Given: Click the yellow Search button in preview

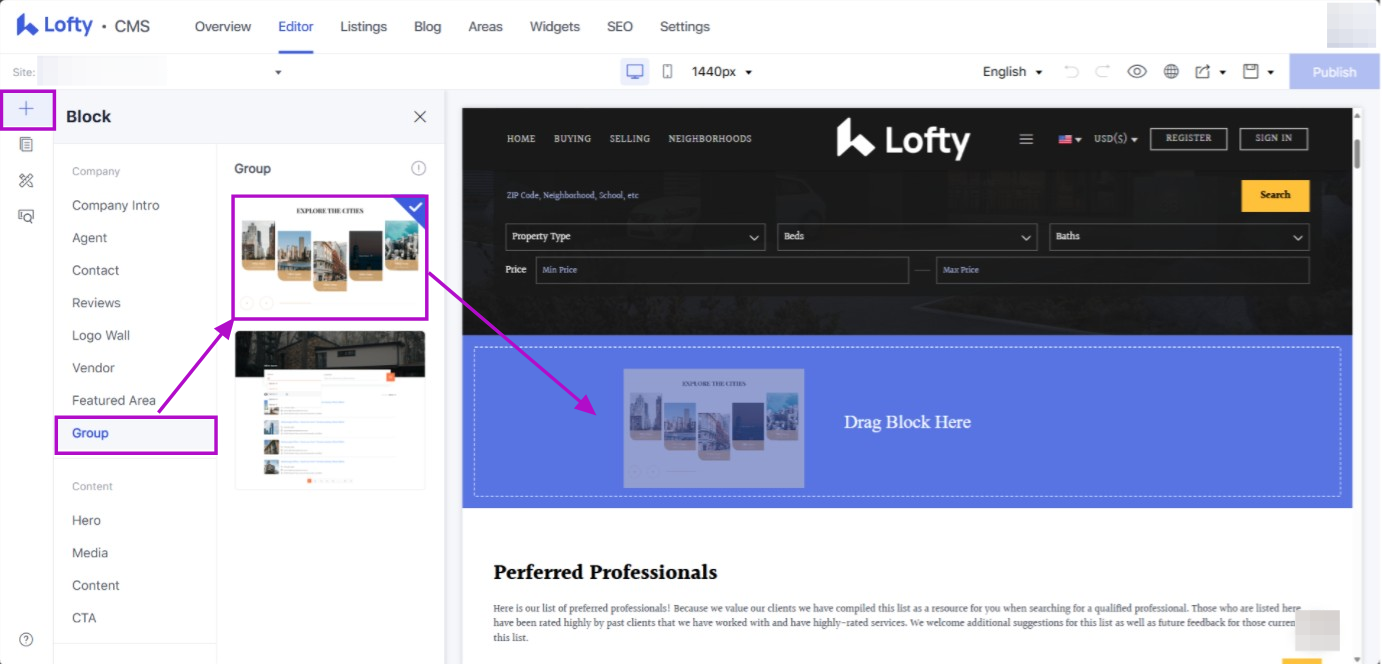Looking at the screenshot, I should [x=1275, y=195].
